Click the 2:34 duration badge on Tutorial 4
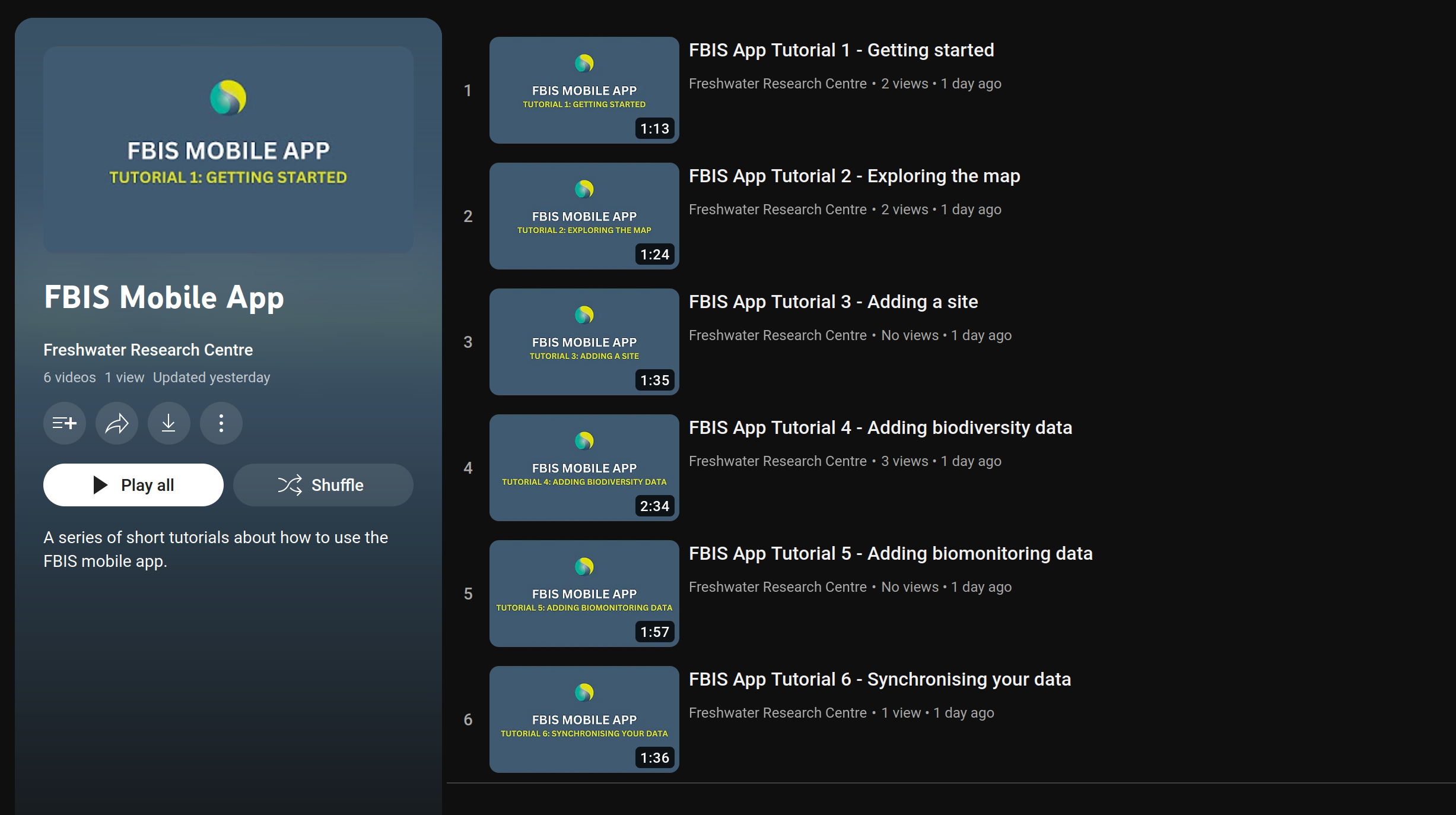The height and width of the screenshot is (815, 1456). (655, 506)
